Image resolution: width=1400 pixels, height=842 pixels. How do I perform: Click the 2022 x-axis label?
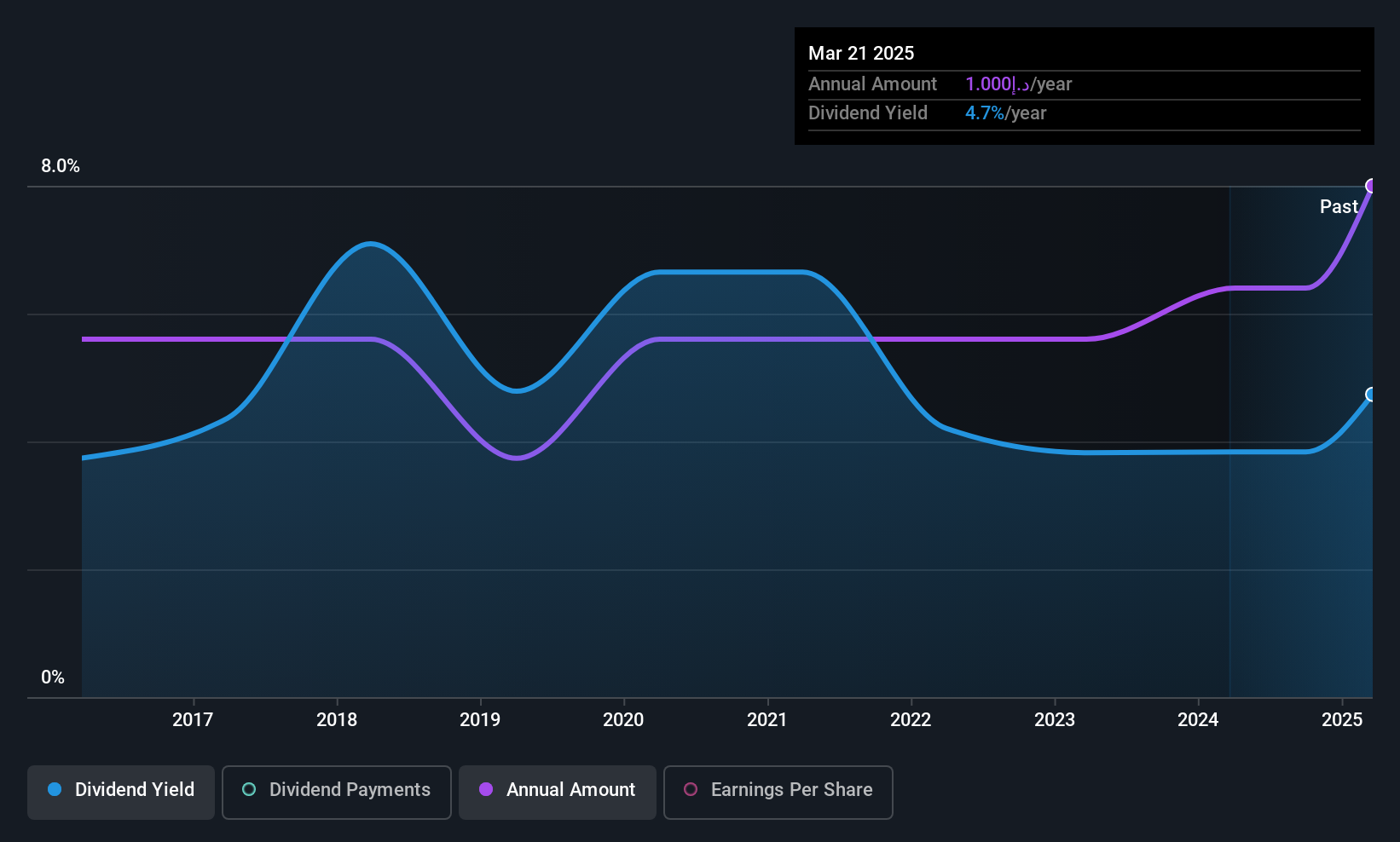(x=911, y=719)
